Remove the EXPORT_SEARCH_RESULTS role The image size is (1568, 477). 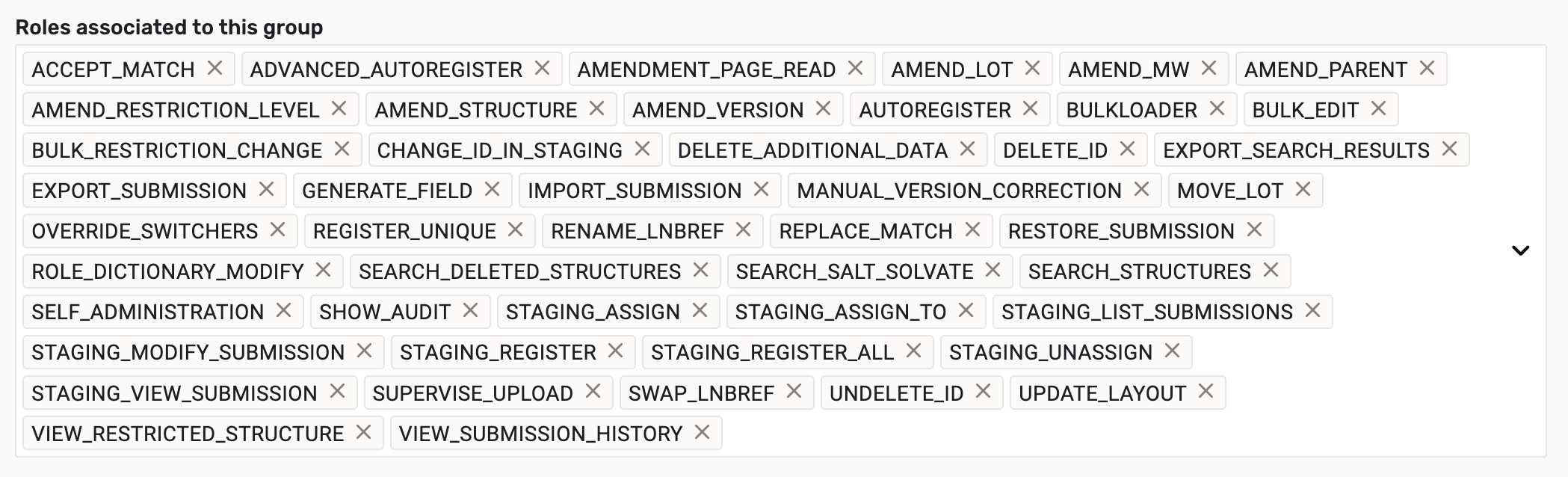click(x=1449, y=150)
